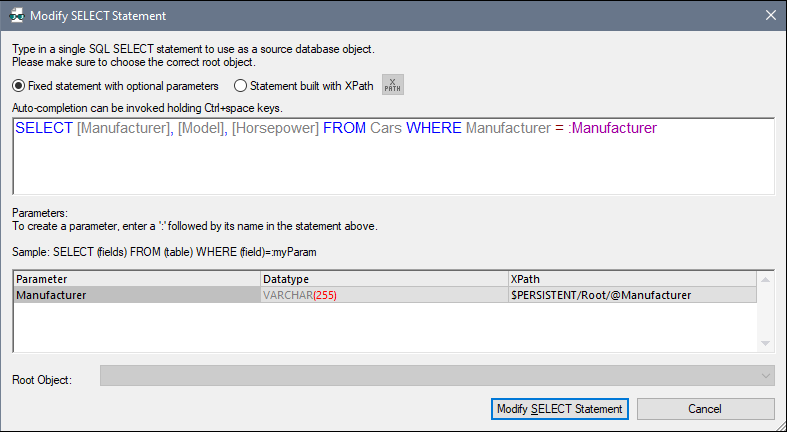This screenshot has height=432, width=787.
Task: Click the WHERE keyword in the statement
Action: point(433,129)
